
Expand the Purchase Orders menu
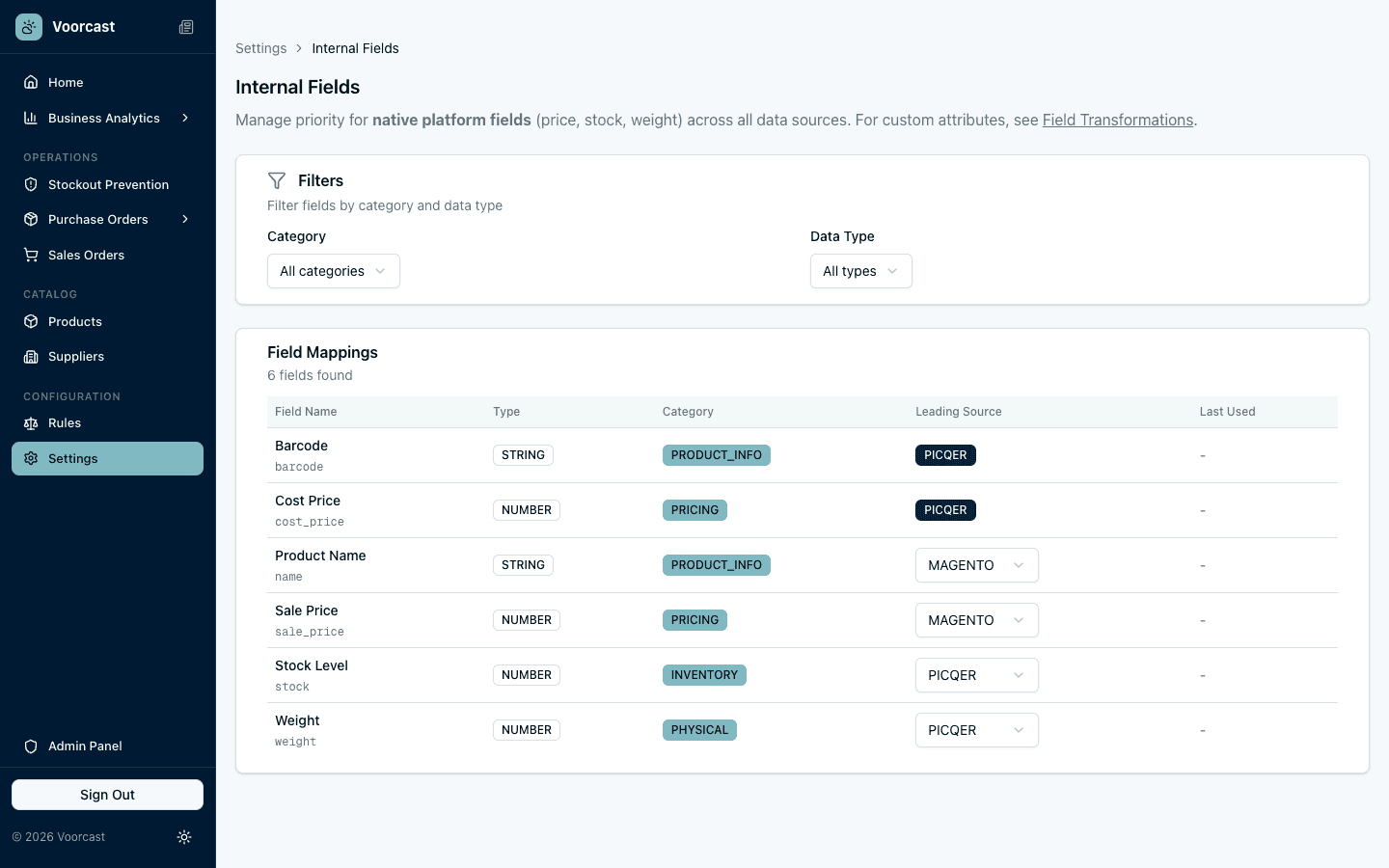click(97, 219)
